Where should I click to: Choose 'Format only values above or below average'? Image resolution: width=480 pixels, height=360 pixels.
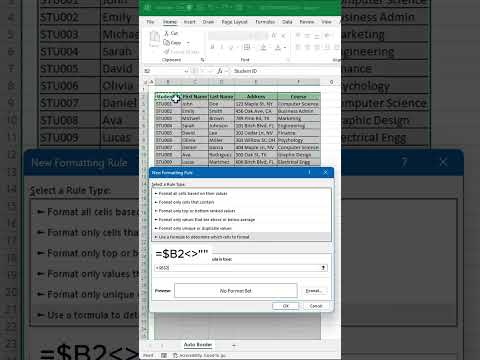tap(242, 220)
